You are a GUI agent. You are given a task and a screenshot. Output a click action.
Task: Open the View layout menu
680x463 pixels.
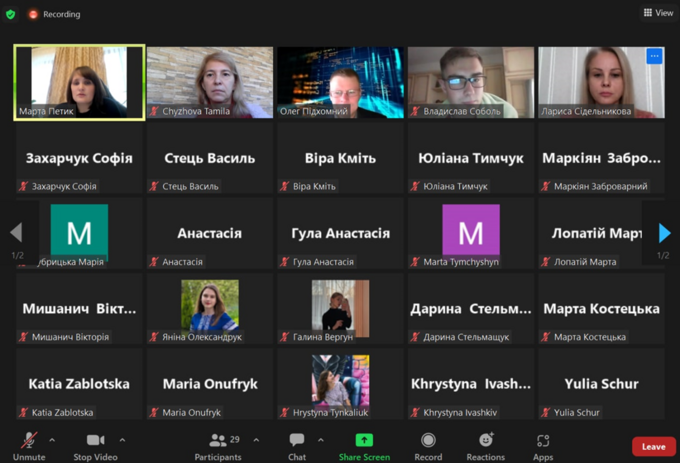coord(658,13)
